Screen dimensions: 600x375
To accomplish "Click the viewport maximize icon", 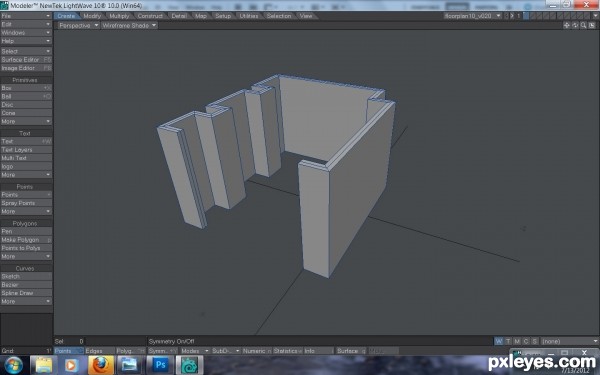I will click(x=592, y=25).
